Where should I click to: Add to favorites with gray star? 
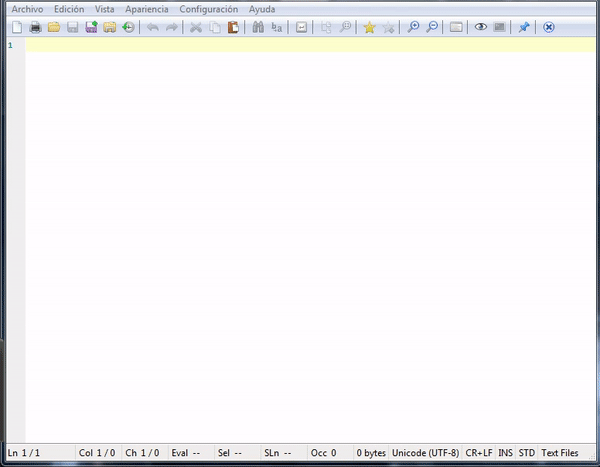[388, 27]
